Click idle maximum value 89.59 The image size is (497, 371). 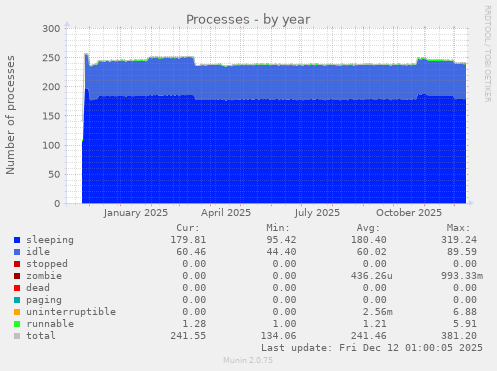[462, 252]
